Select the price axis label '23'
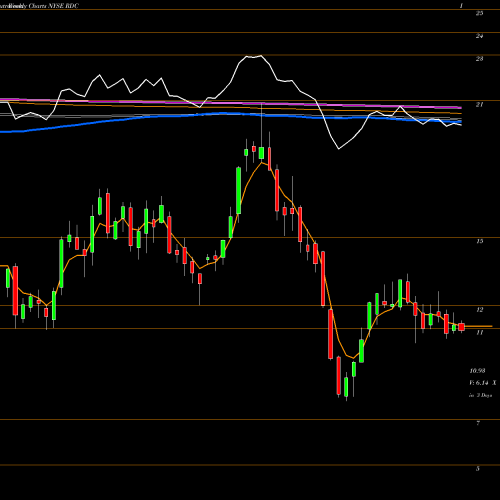The height and width of the screenshot is (500, 500). [x=479, y=59]
